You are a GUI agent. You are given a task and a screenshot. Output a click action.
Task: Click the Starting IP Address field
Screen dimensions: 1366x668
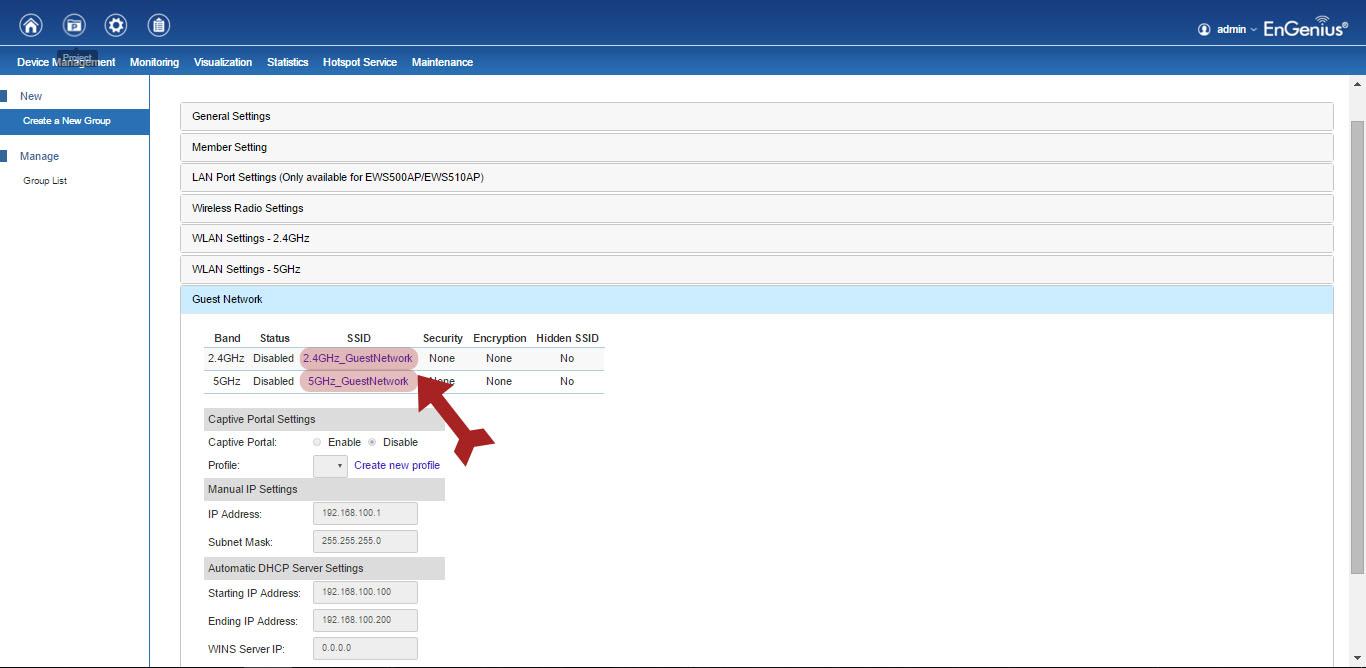click(x=365, y=593)
